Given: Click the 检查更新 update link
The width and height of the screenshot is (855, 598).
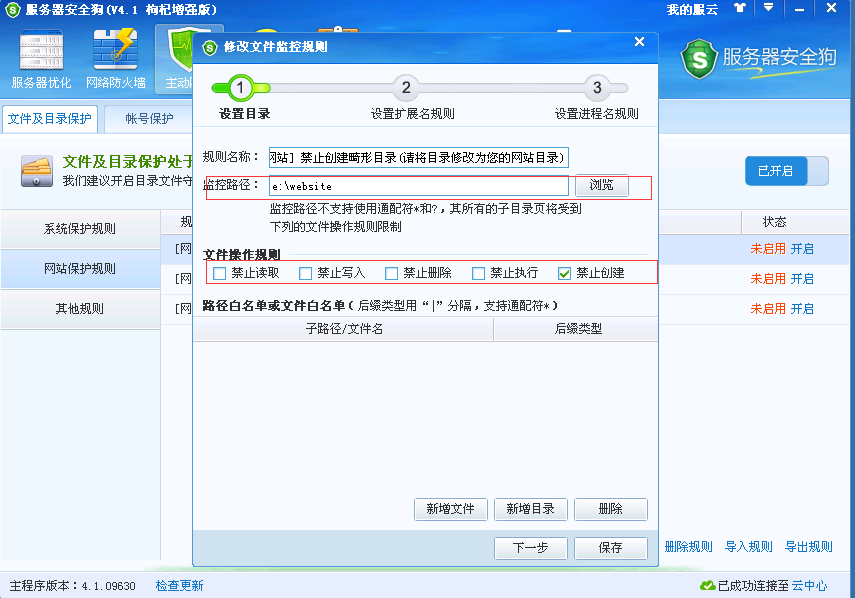Looking at the screenshot, I should (x=179, y=588).
